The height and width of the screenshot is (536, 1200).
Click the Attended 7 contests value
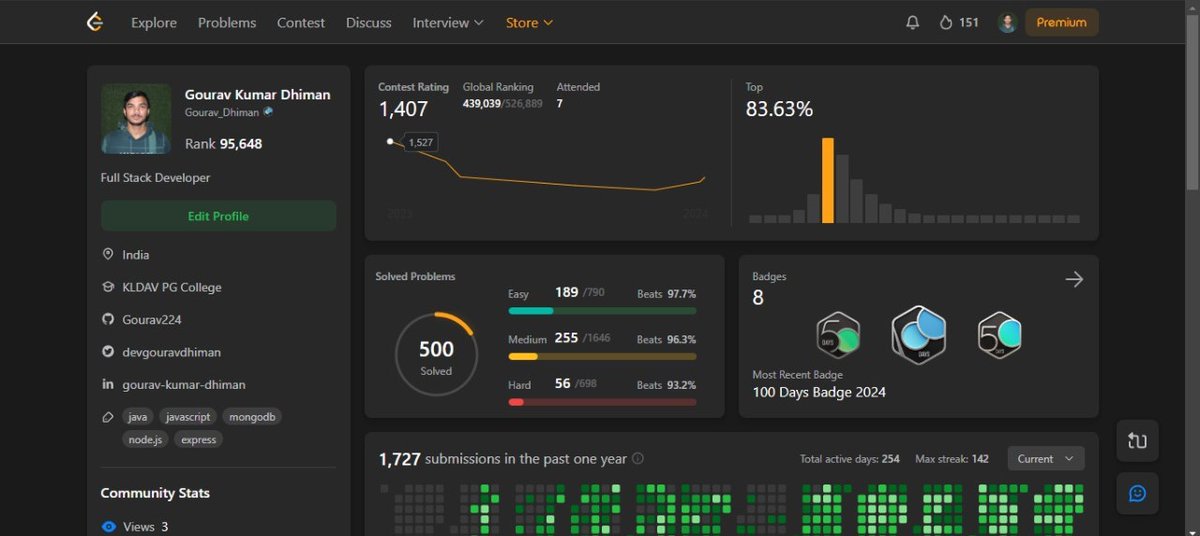pyautogui.click(x=560, y=104)
